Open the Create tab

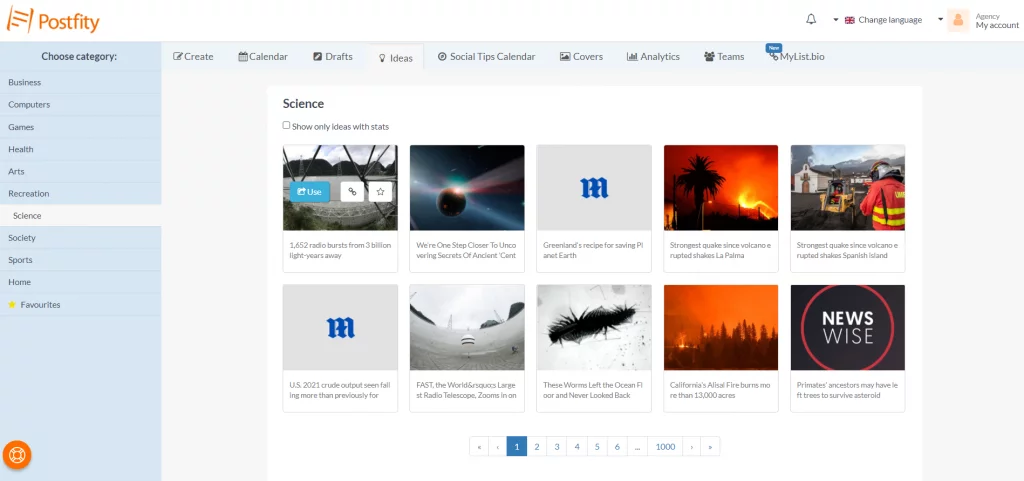(193, 57)
